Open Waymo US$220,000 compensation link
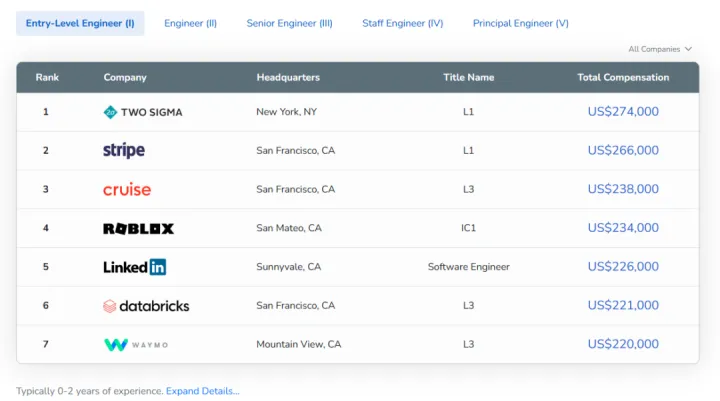 [x=623, y=344]
